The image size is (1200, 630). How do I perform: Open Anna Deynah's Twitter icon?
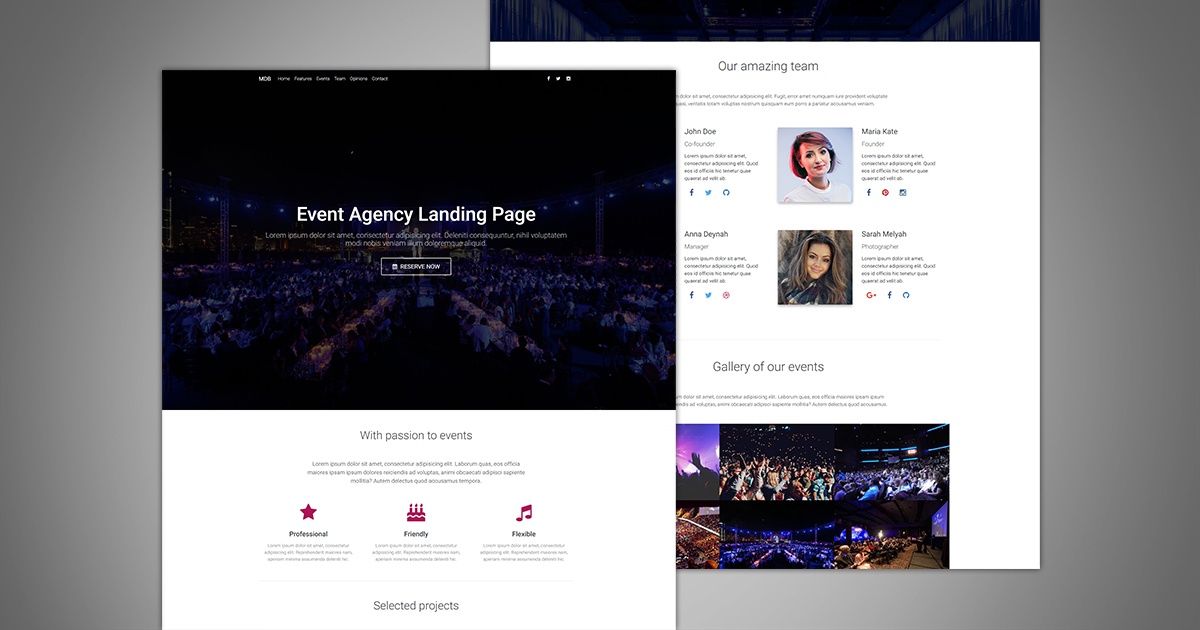[708, 295]
